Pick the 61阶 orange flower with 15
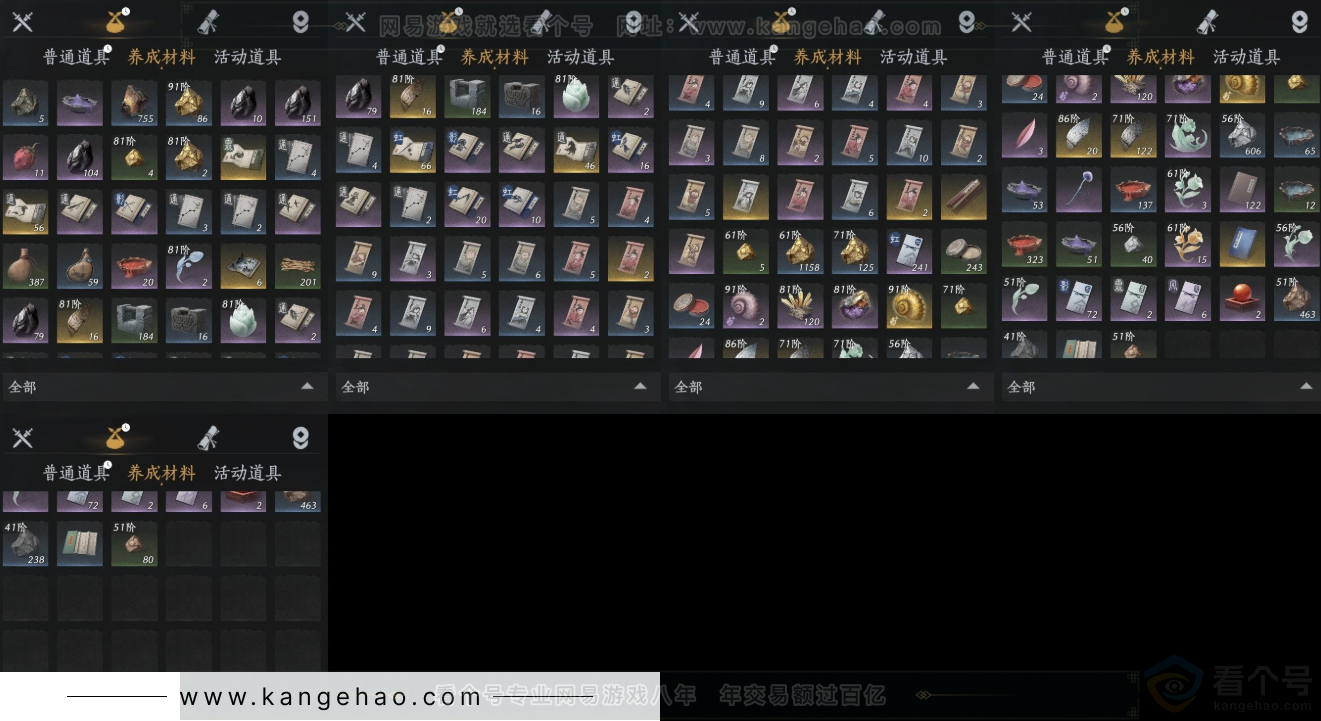 (x=1188, y=243)
